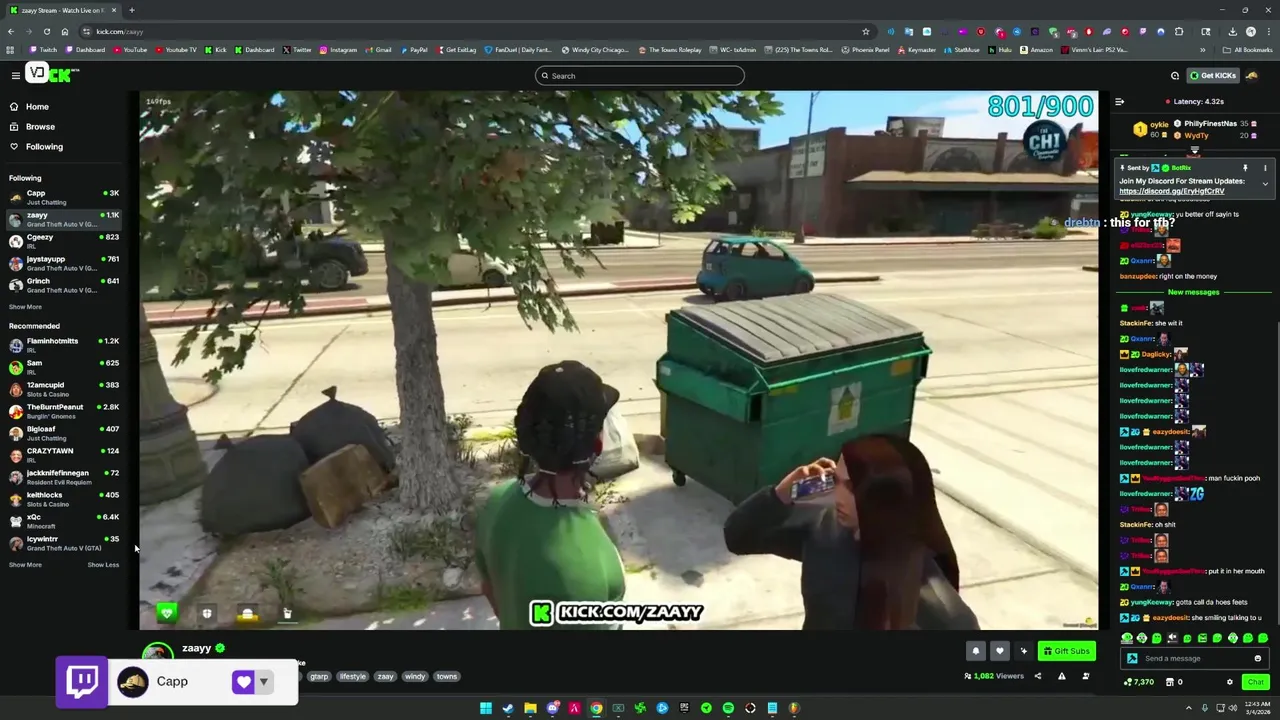Click the Twitch logo in the popup
Viewport: 1280px width, 720px height.
pyautogui.click(x=82, y=681)
